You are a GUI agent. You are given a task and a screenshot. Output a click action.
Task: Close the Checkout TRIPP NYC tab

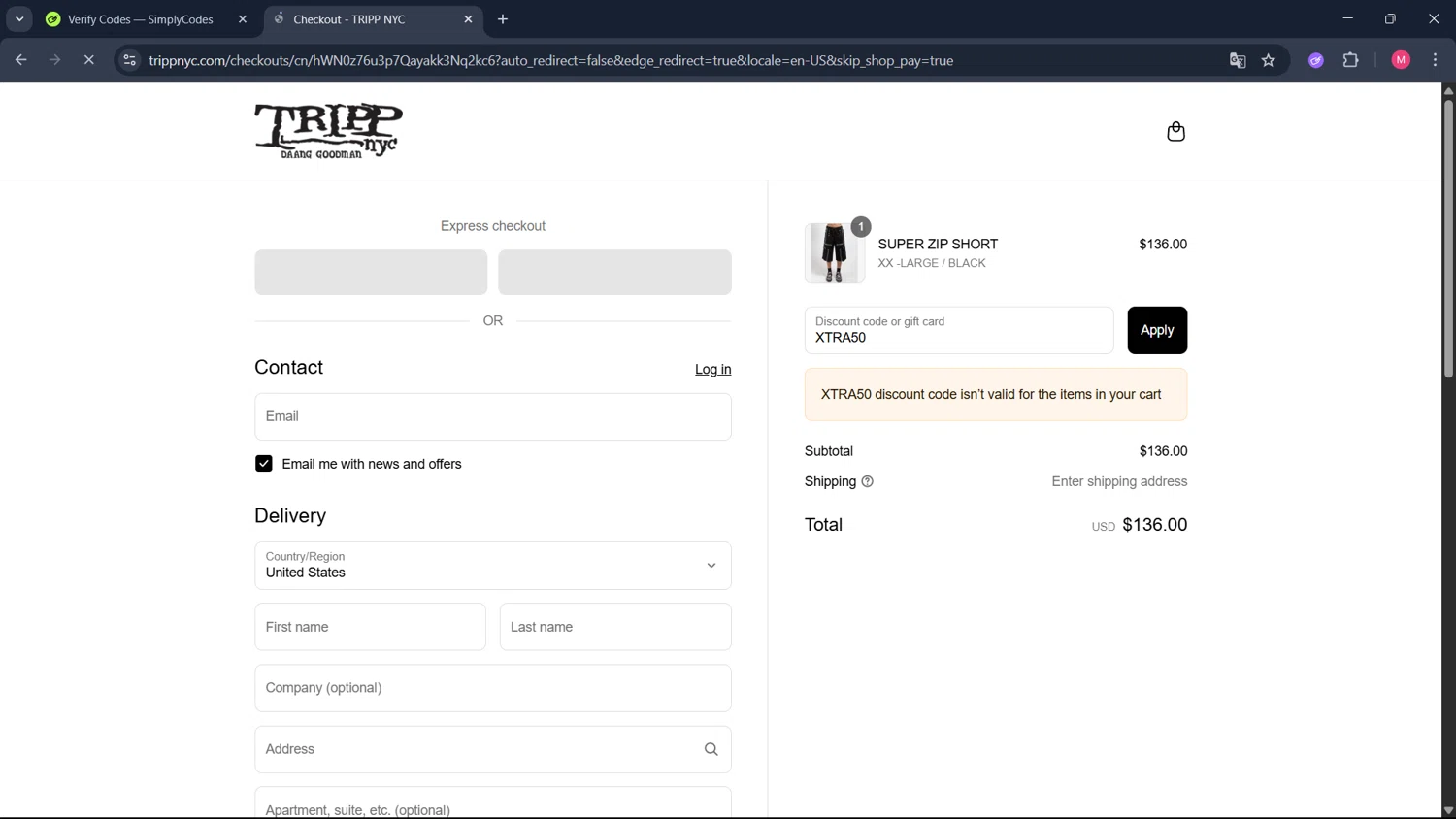468,19
